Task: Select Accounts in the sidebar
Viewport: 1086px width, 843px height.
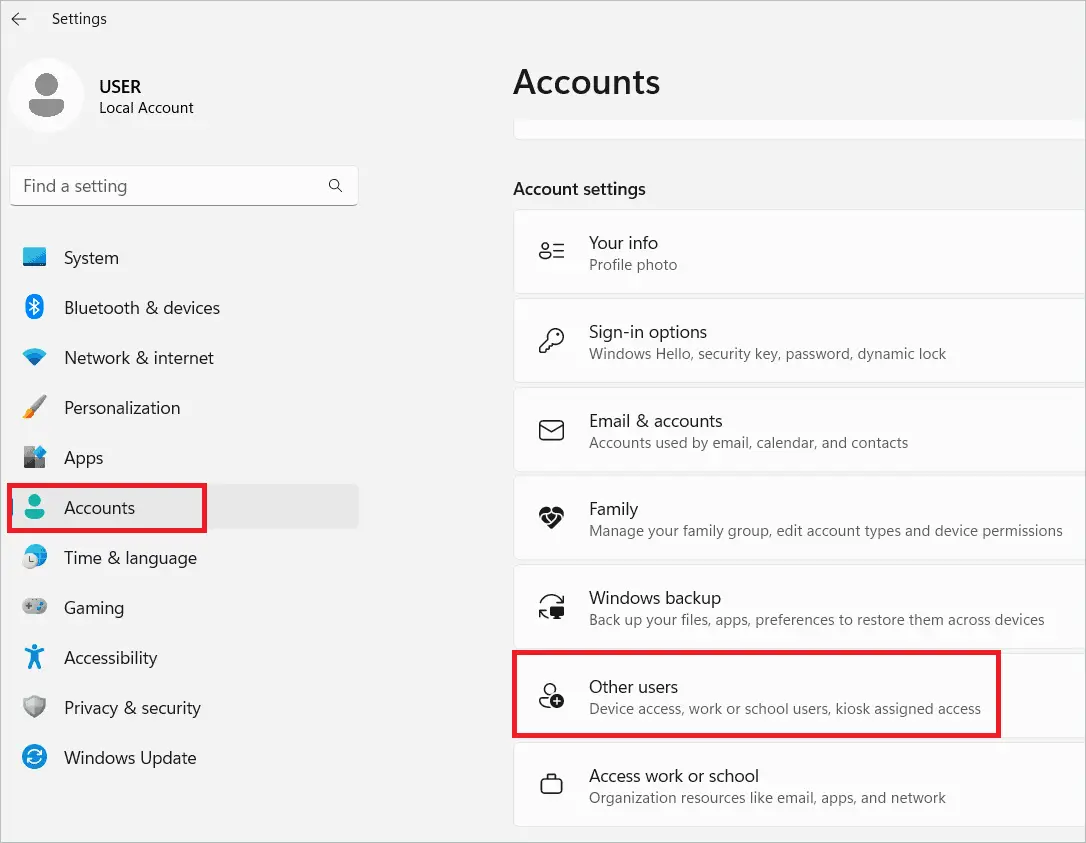Action: (184, 507)
